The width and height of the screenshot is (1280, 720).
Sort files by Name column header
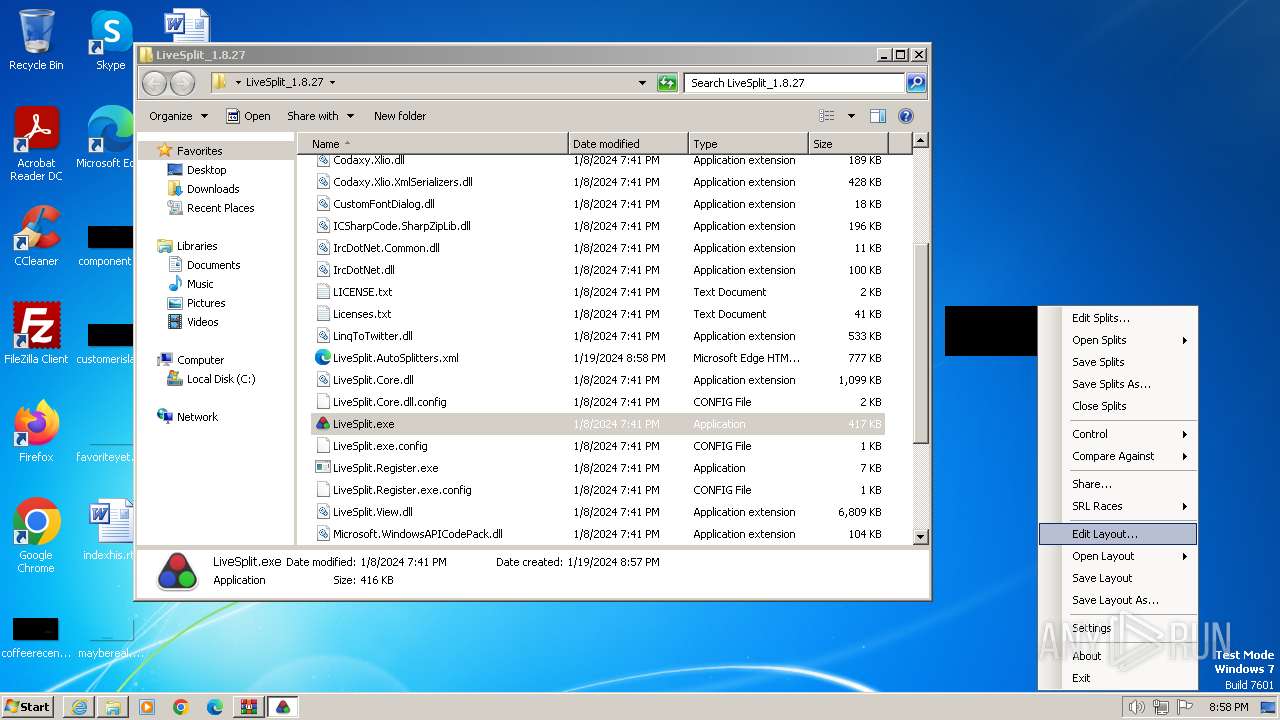433,144
